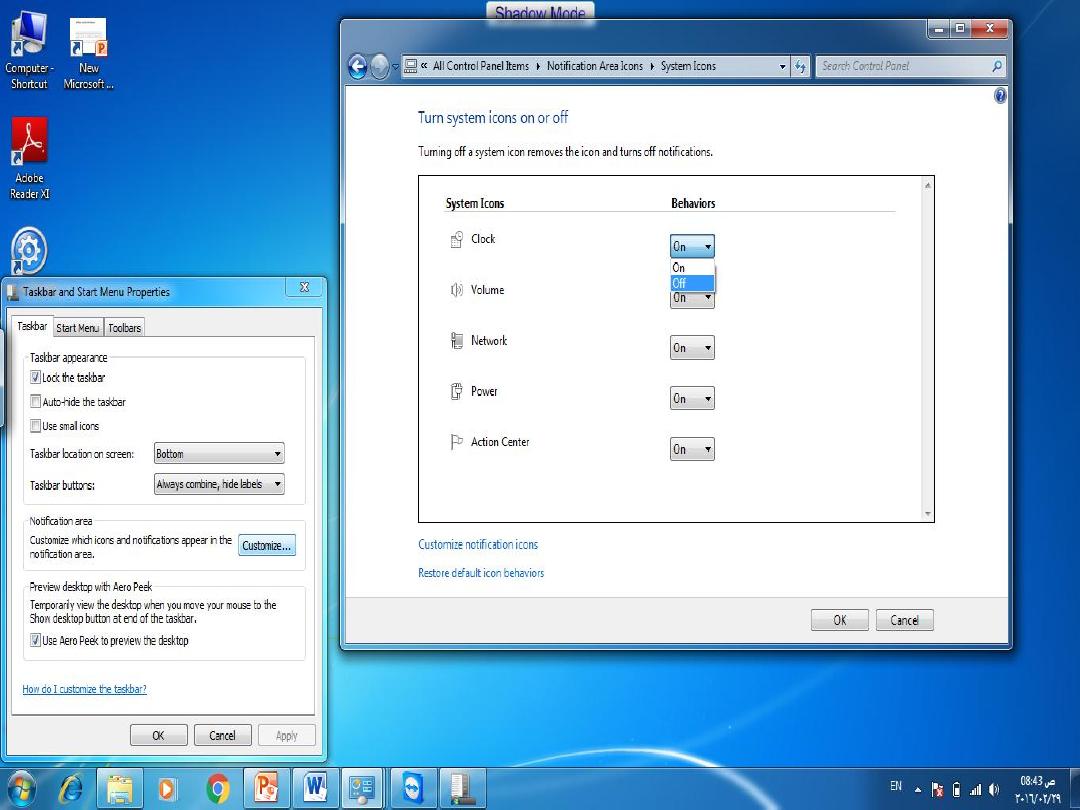Switch to Word on taskbar
The width and height of the screenshot is (1080, 810).
[x=315, y=789]
